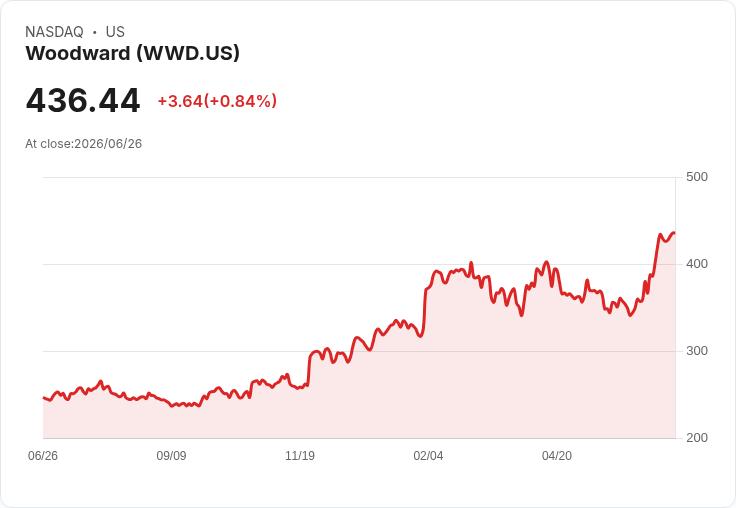This screenshot has width=736, height=508.
Task: Click the 02/04 x-axis date label
Action: point(428,456)
